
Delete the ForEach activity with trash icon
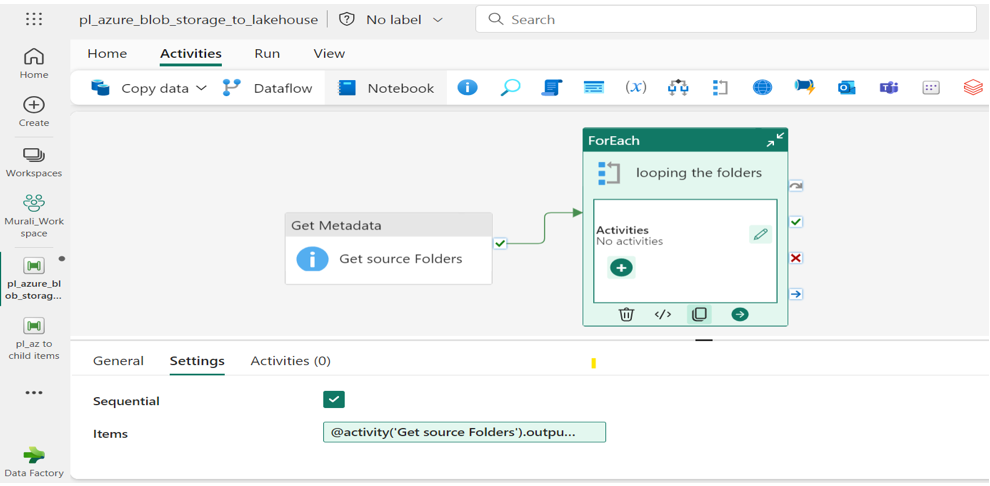pos(626,314)
